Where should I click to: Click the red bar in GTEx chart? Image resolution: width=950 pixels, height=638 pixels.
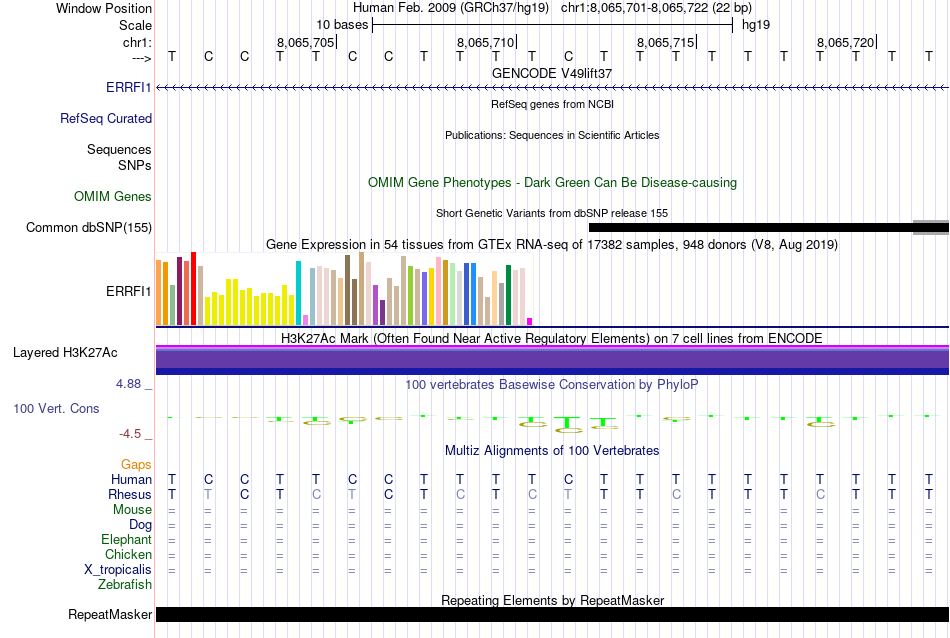tap(194, 288)
